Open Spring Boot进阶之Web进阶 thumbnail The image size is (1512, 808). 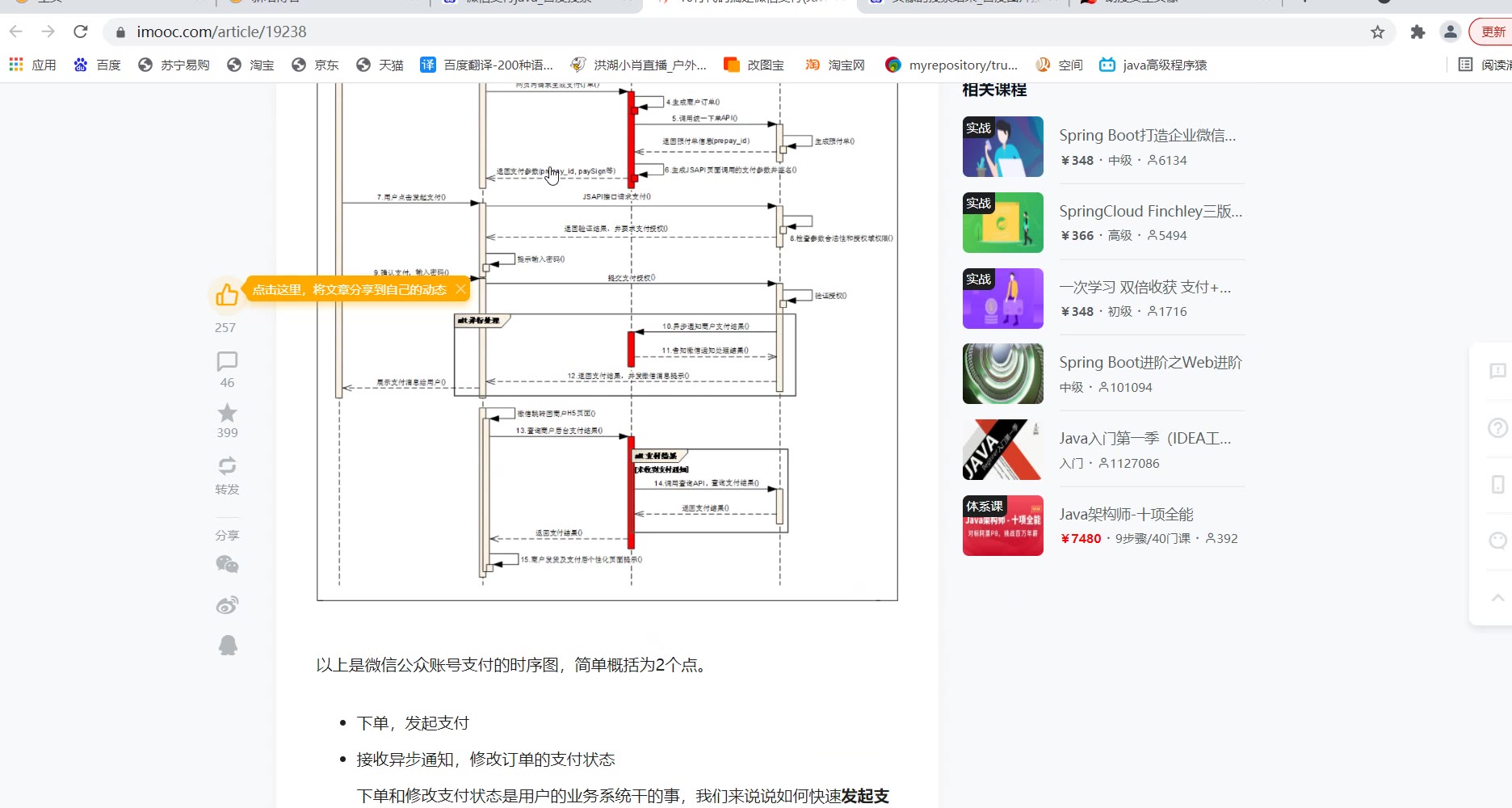1002,373
